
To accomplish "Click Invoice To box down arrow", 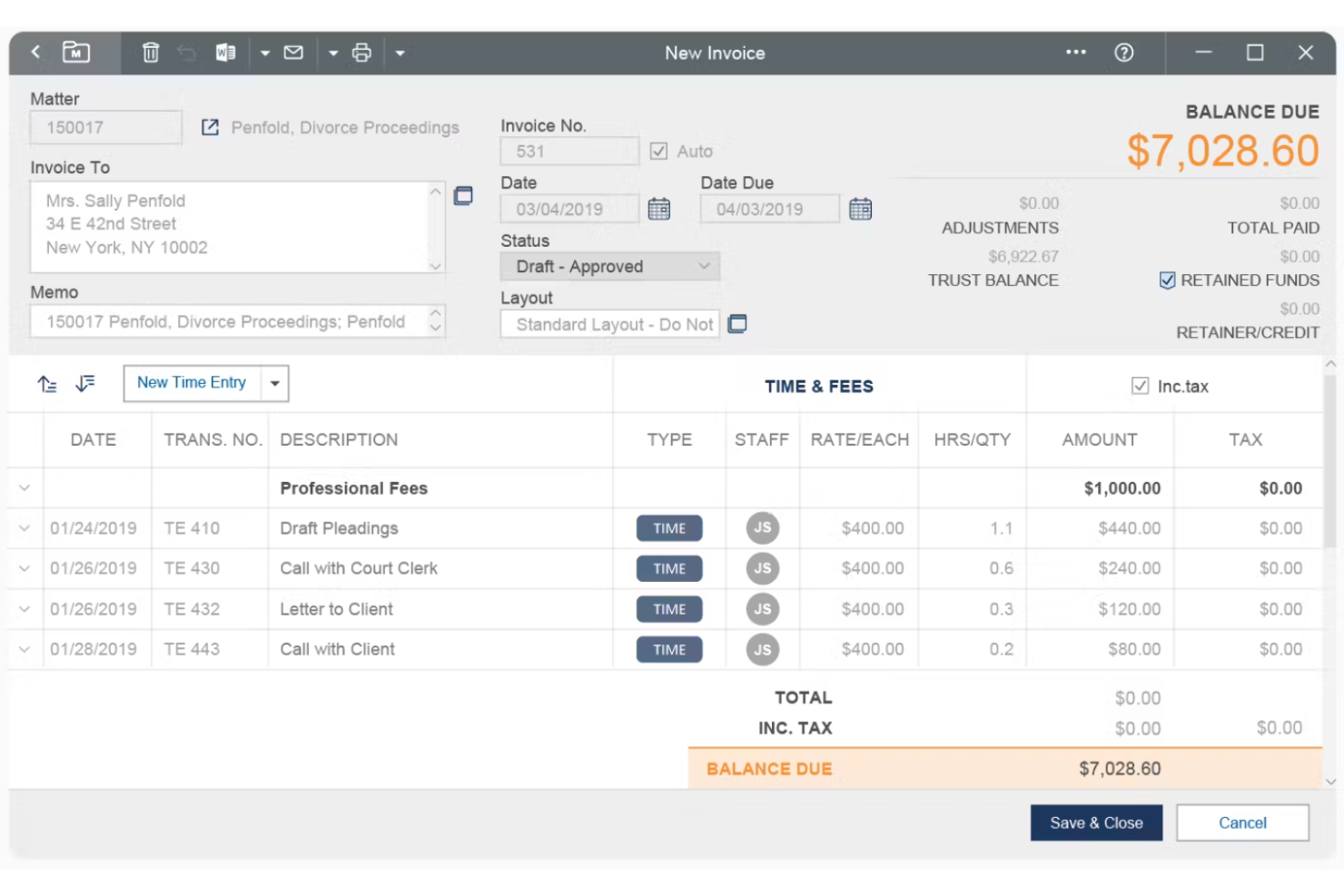I will point(436,266).
